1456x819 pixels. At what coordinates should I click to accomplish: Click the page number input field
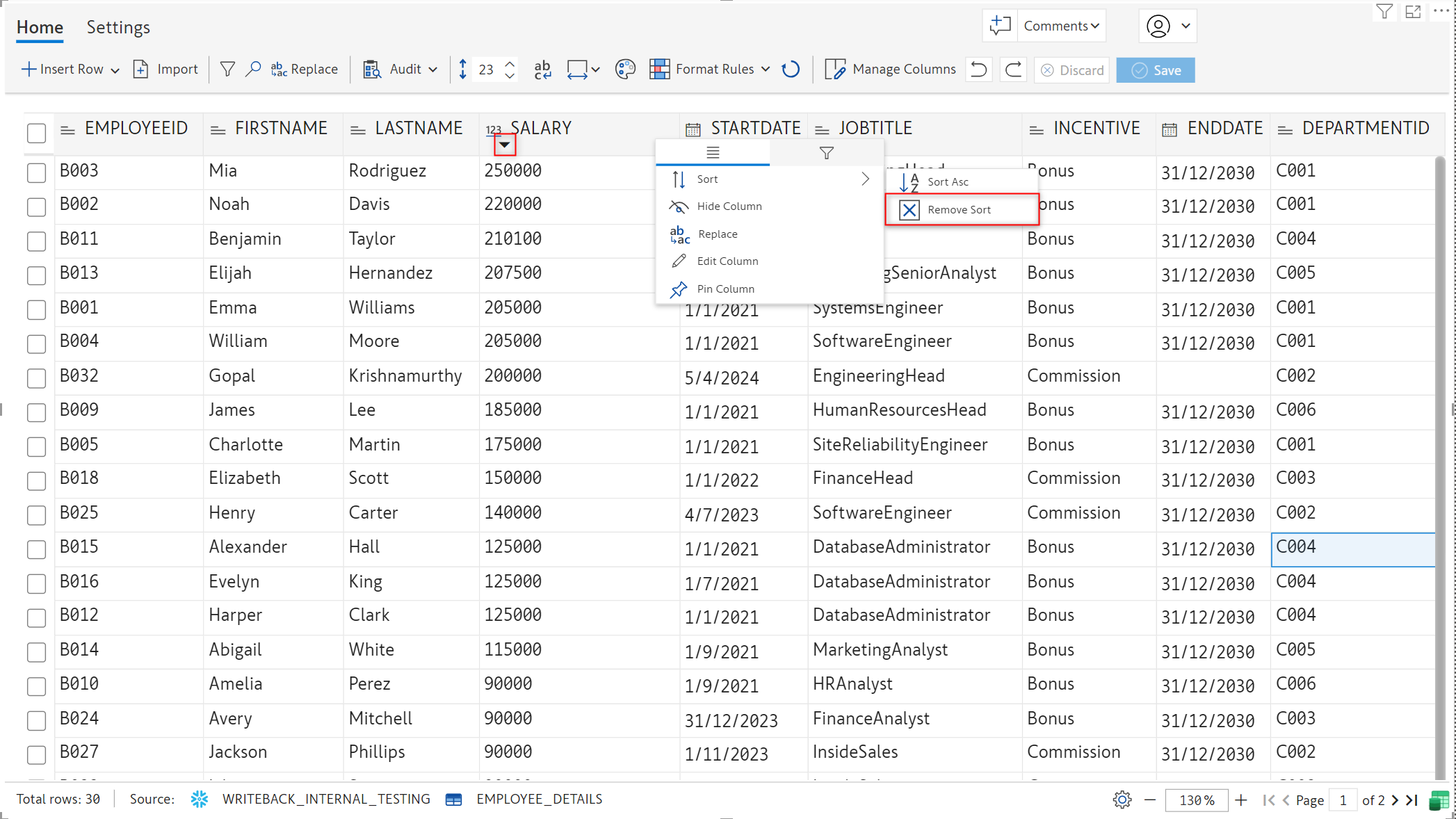pyautogui.click(x=1343, y=800)
